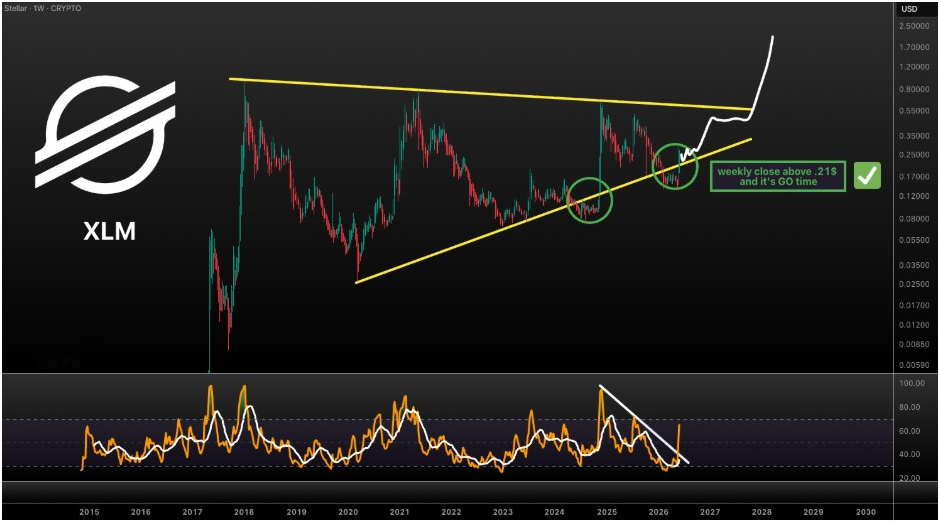Click the 0.80000 price axis label
Screen dimensions: 939x525
pos(913,89)
